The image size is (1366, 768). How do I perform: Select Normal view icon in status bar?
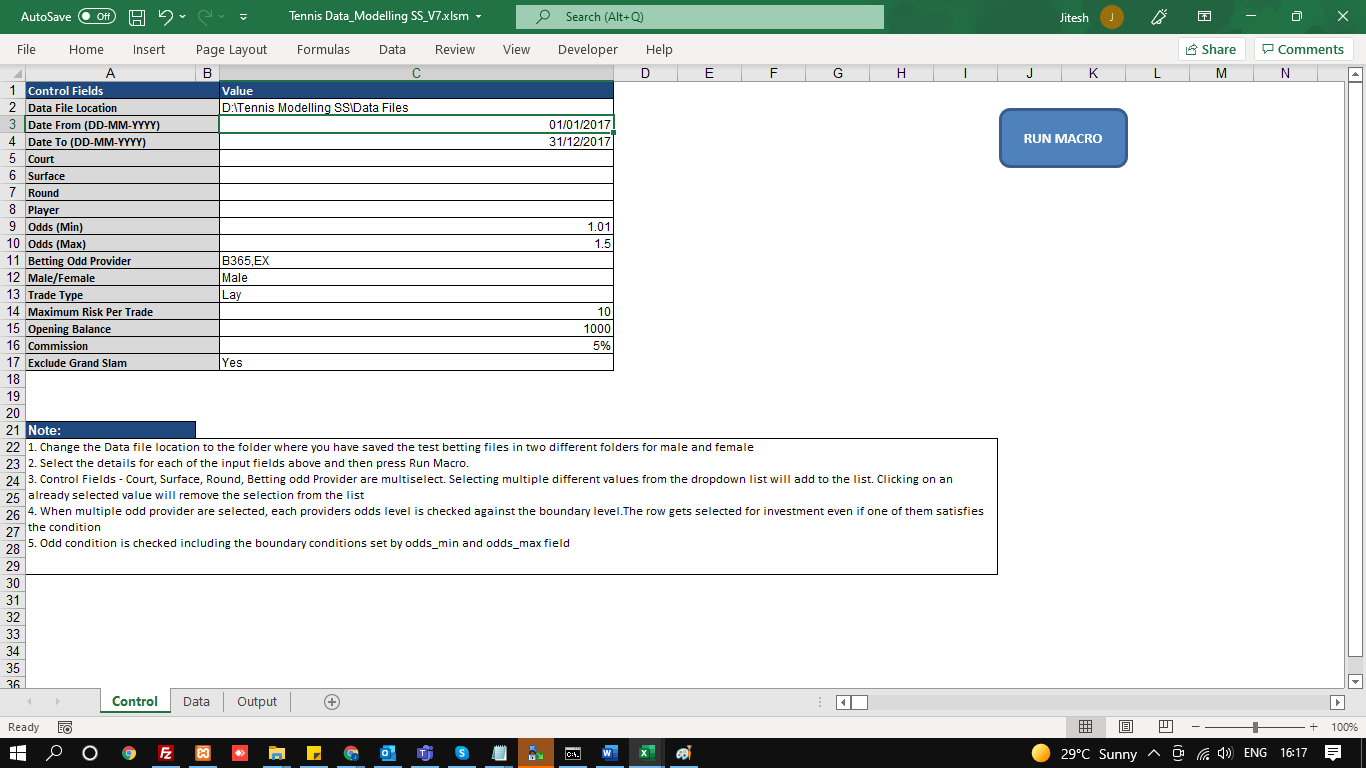pyautogui.click(x=1085, y=727)
